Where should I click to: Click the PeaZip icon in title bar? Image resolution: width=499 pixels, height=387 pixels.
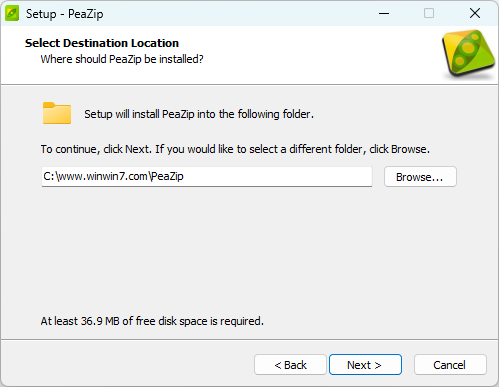(x=12, y=14)
